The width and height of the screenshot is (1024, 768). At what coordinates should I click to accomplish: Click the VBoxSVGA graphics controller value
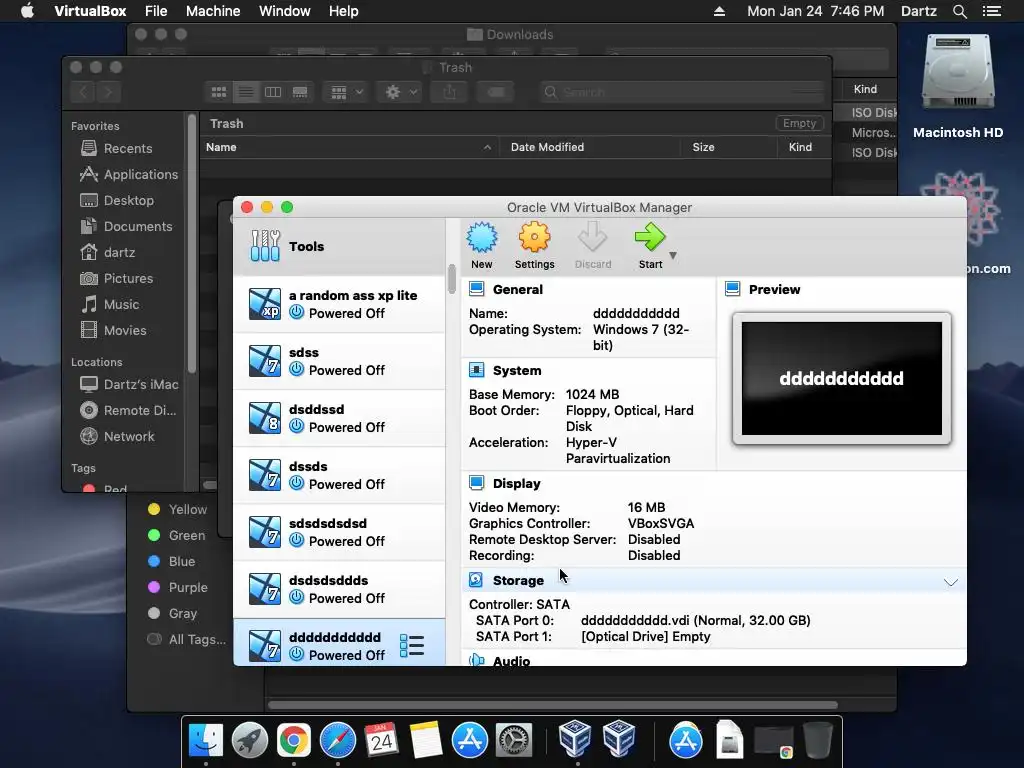pos(661,524)
